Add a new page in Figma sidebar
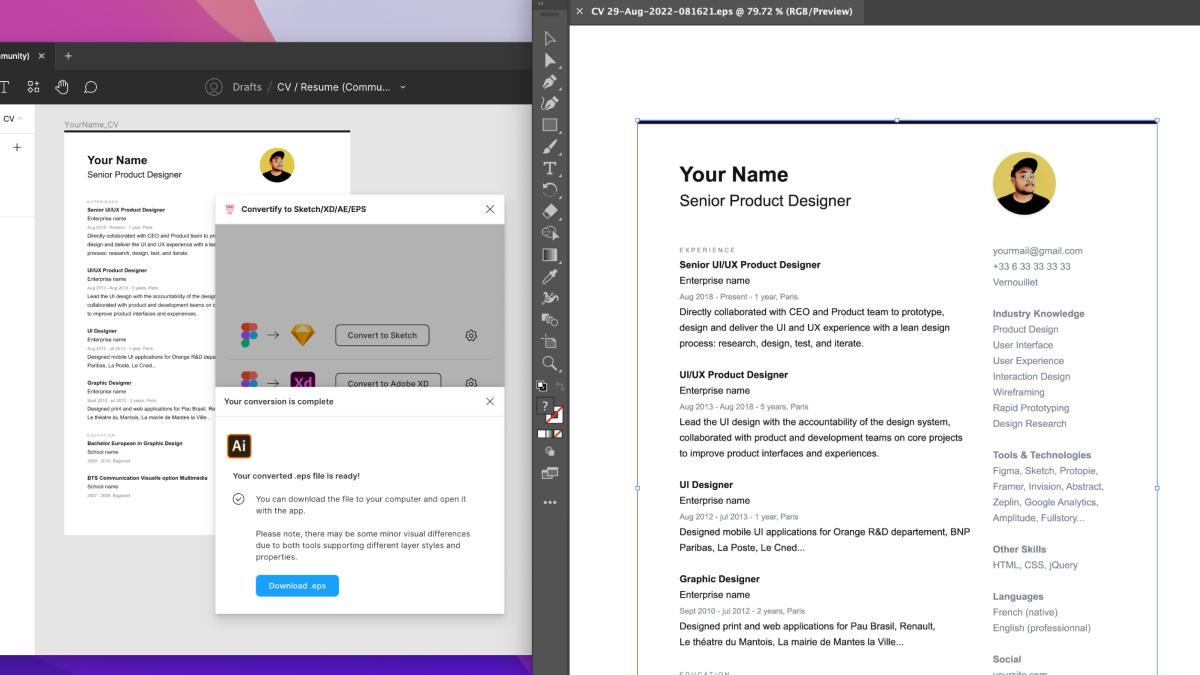1200x675 pixels. [x=16, y=147]
